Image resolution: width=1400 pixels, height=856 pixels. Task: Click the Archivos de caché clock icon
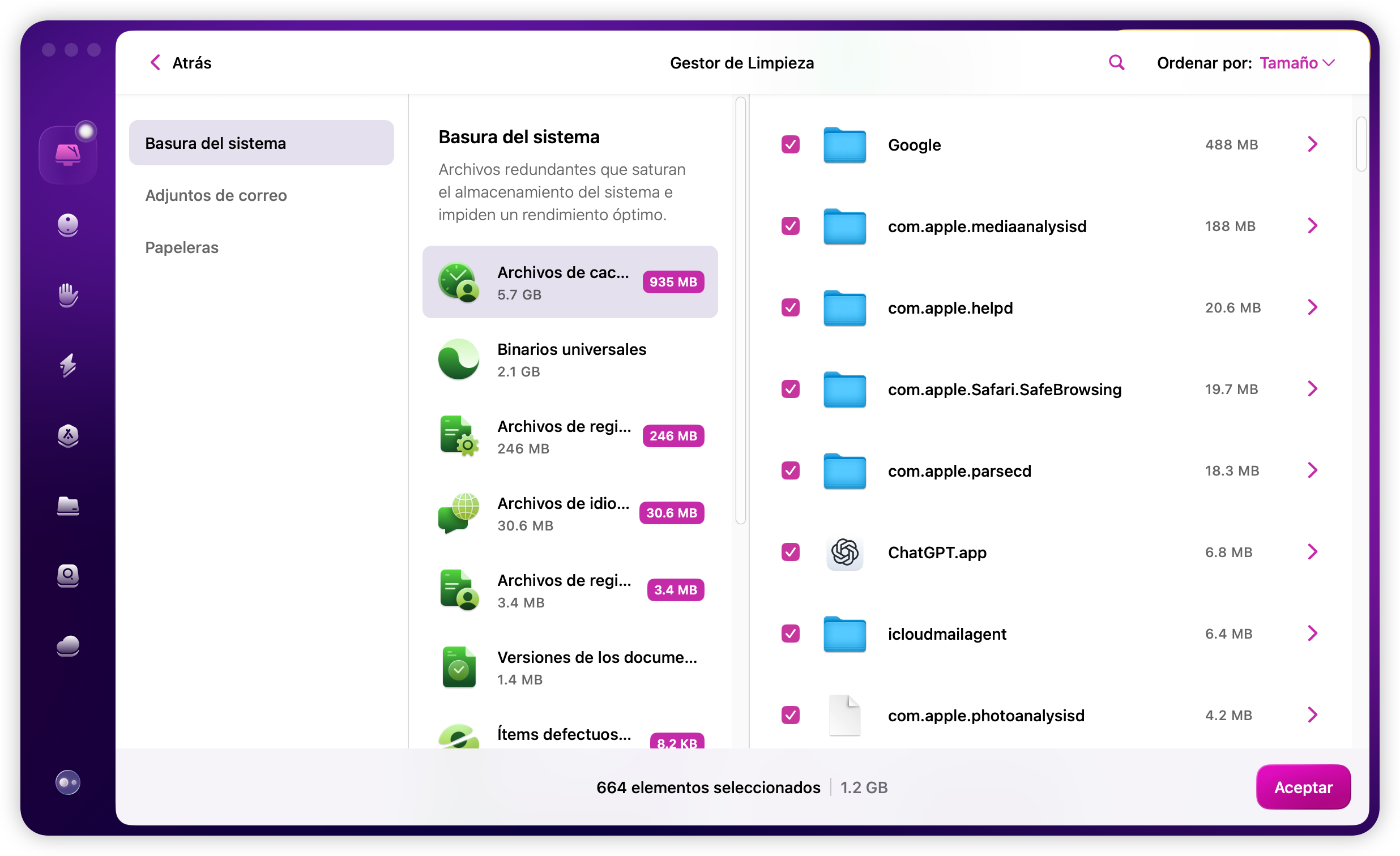click(459, 283)
